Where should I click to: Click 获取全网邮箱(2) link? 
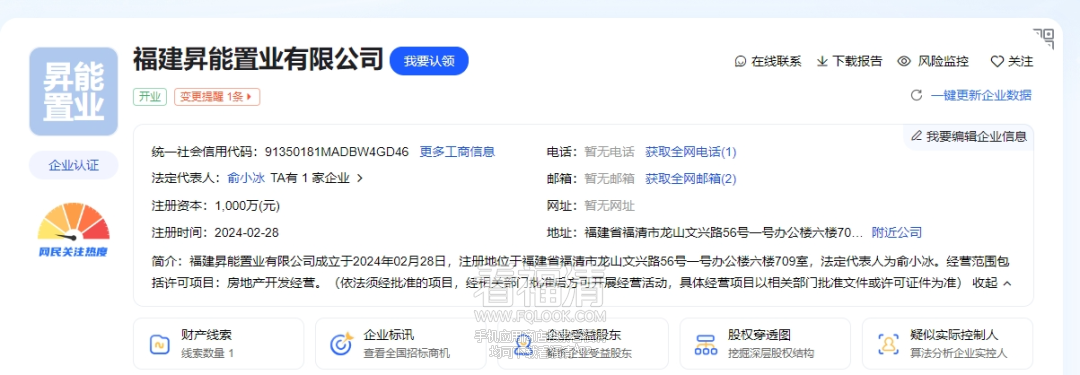tap(691, 179)
